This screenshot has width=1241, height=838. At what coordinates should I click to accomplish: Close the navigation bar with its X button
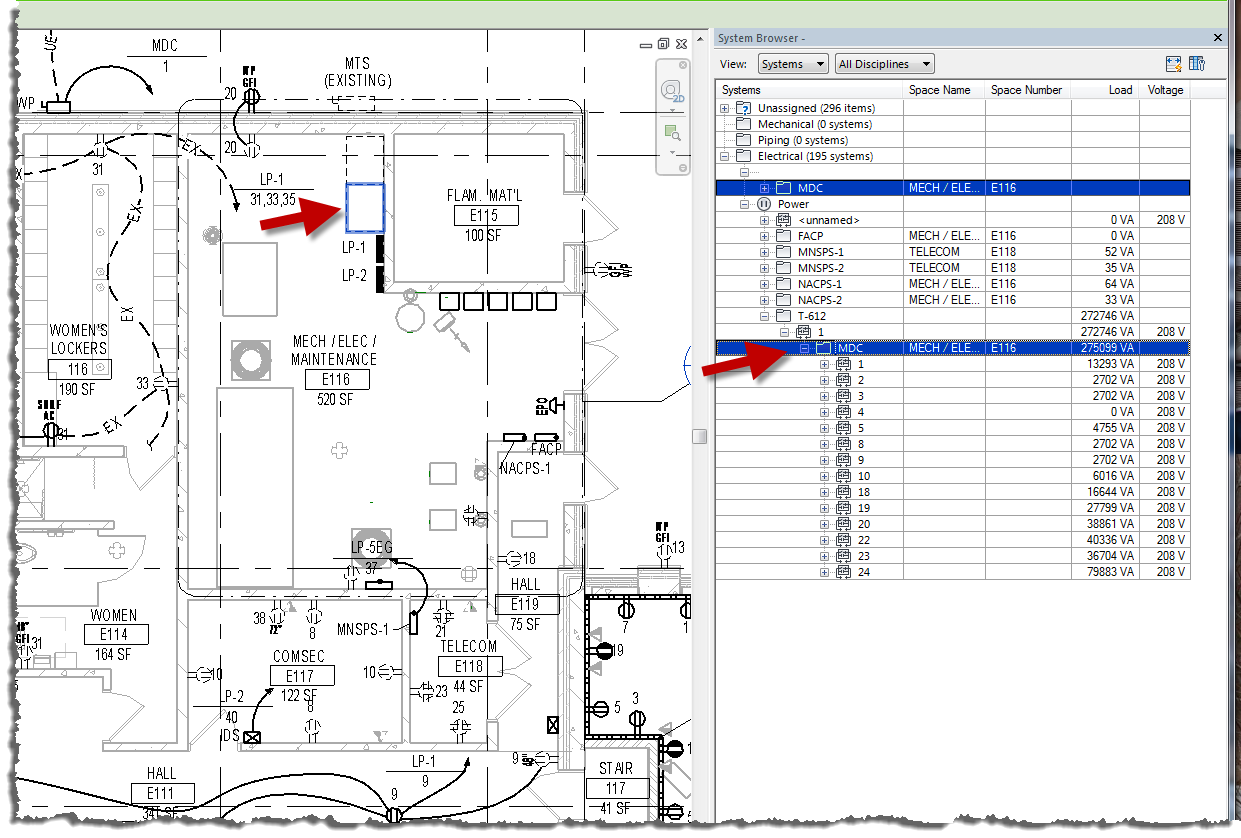[x=682, y=63]
